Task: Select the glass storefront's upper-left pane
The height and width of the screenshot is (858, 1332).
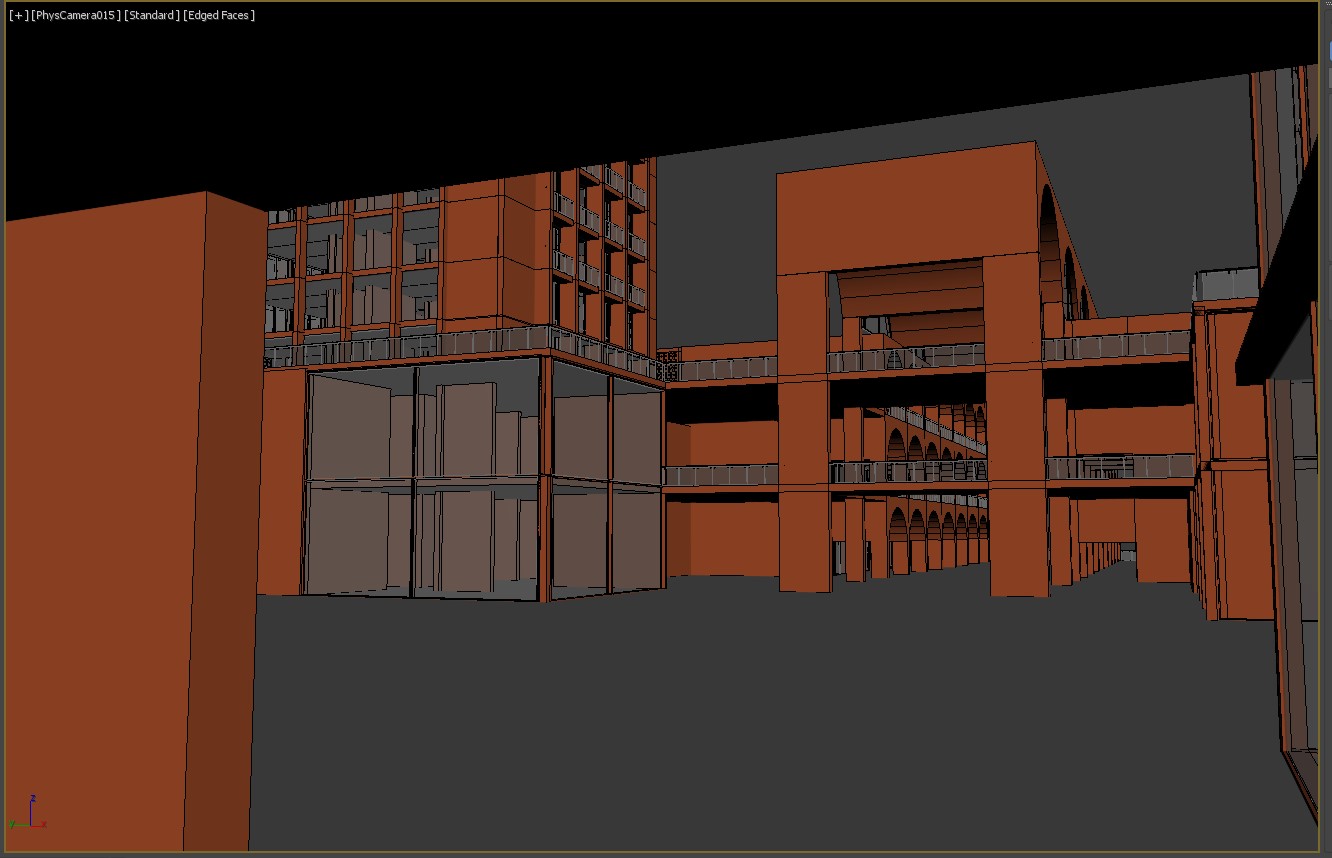Action: click(x=360, y=422)
